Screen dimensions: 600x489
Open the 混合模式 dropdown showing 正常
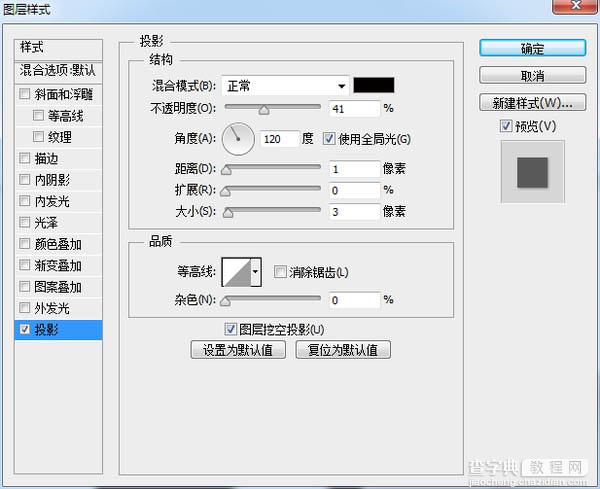tap(285, 86)
